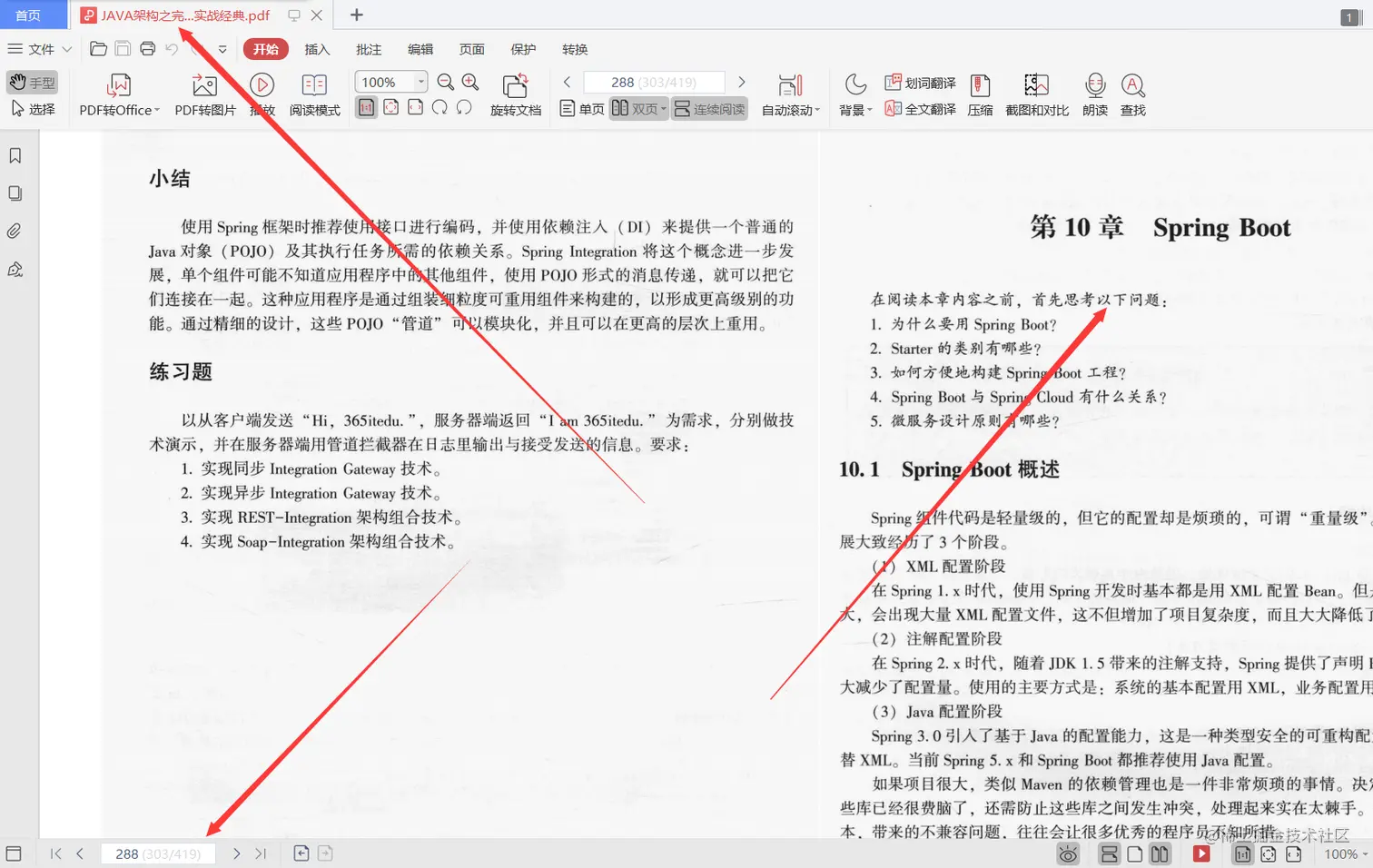Open the 截图和对比 screenshot comparison tool
The image size is (1373, 868).
[1036, 94]
